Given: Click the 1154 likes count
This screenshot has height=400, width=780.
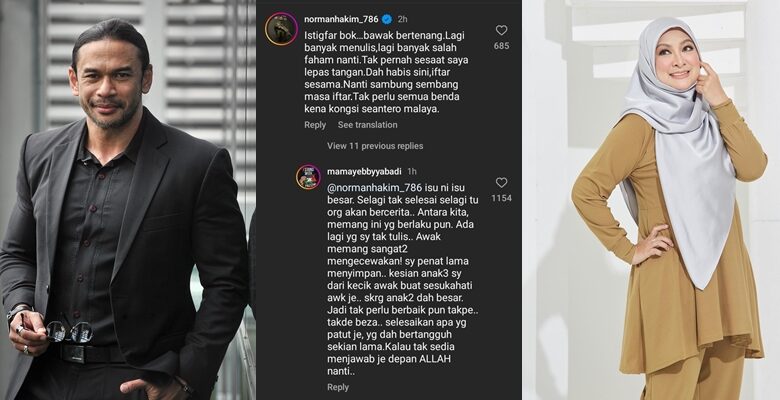Looking at the screenshot, I should (x=501, y=198).
